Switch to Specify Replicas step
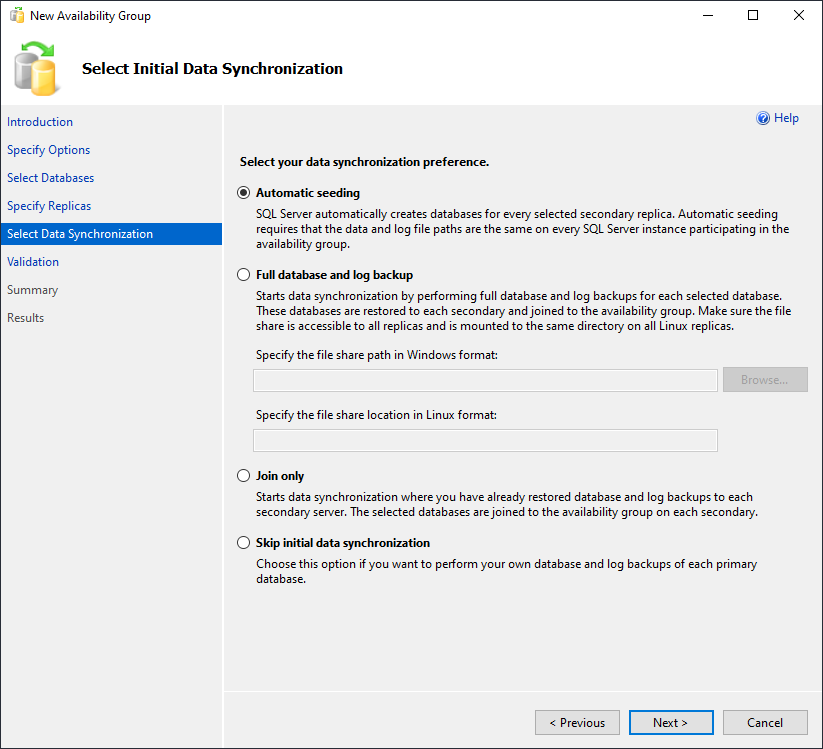This screenshot has height=749, width=823. (x=49, y=206)
